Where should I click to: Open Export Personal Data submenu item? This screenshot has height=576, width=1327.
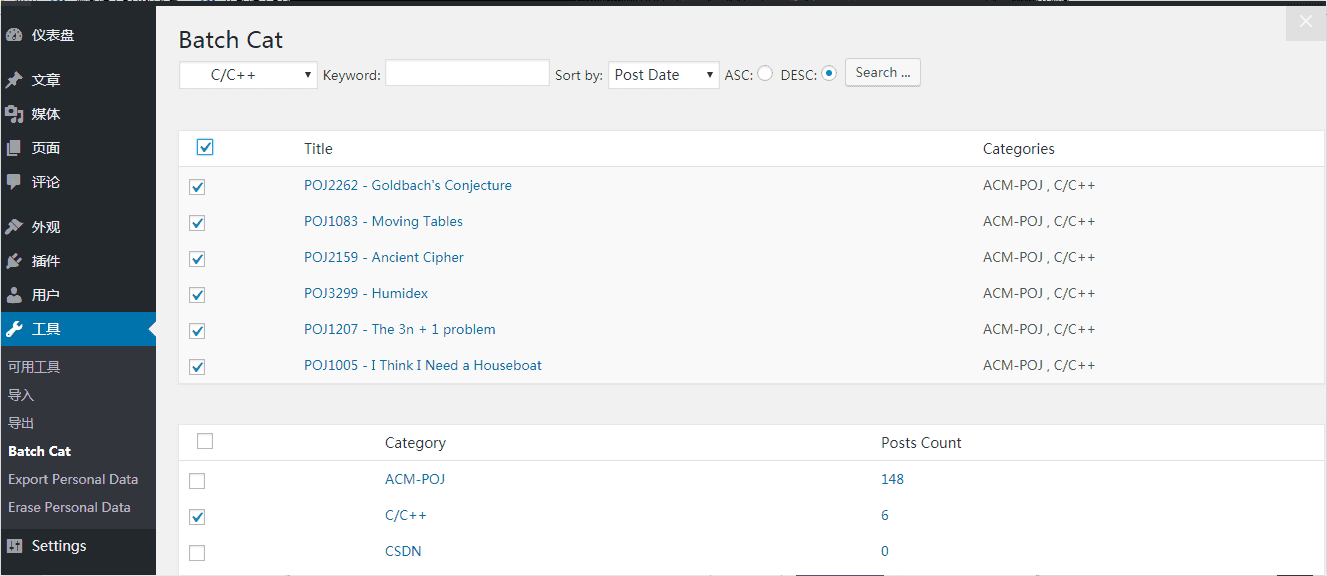[x=73, y=479]
